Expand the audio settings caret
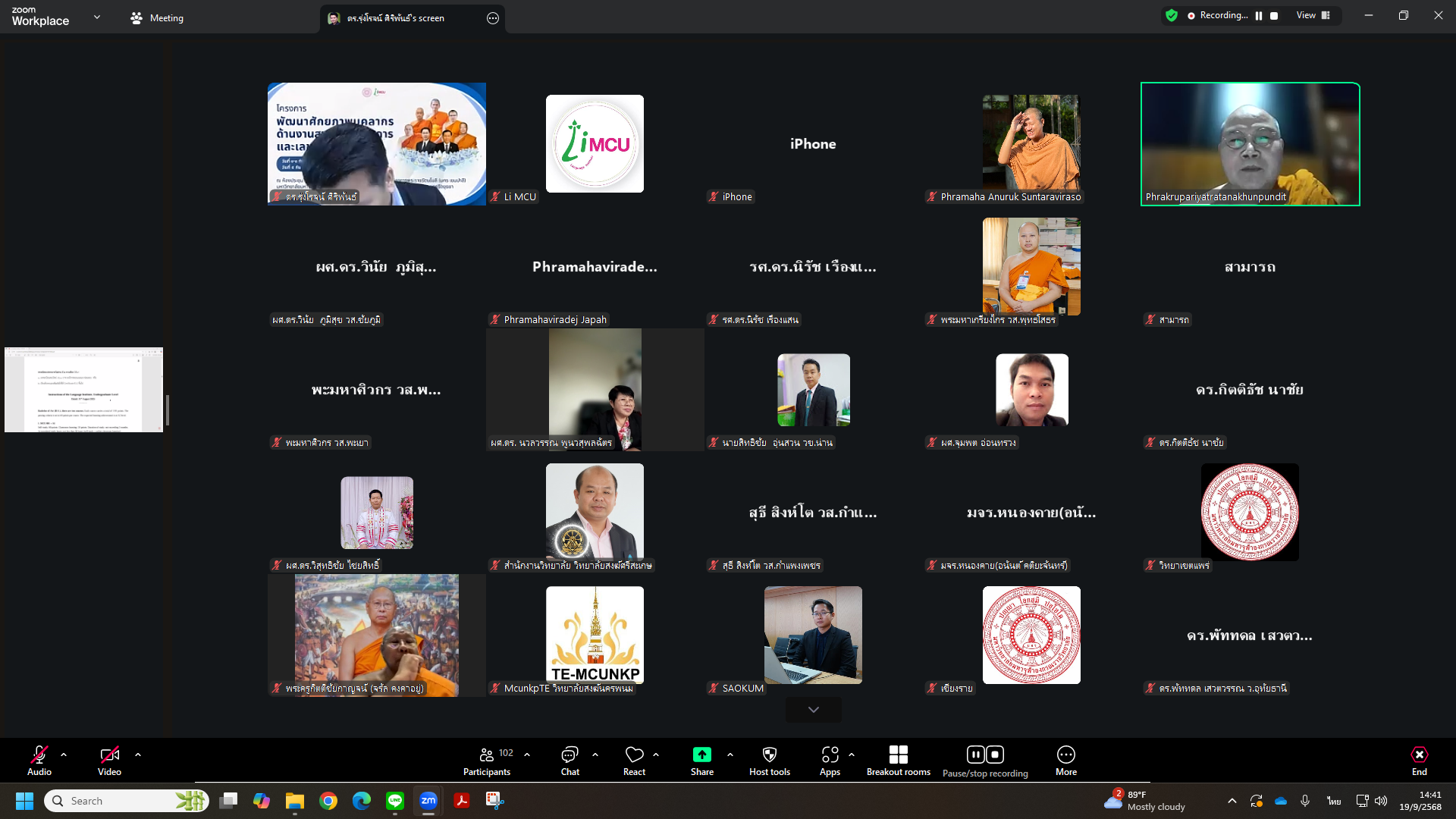This screenshot has width=1456, height=819. pyautogui.click(x=64, y=755)
